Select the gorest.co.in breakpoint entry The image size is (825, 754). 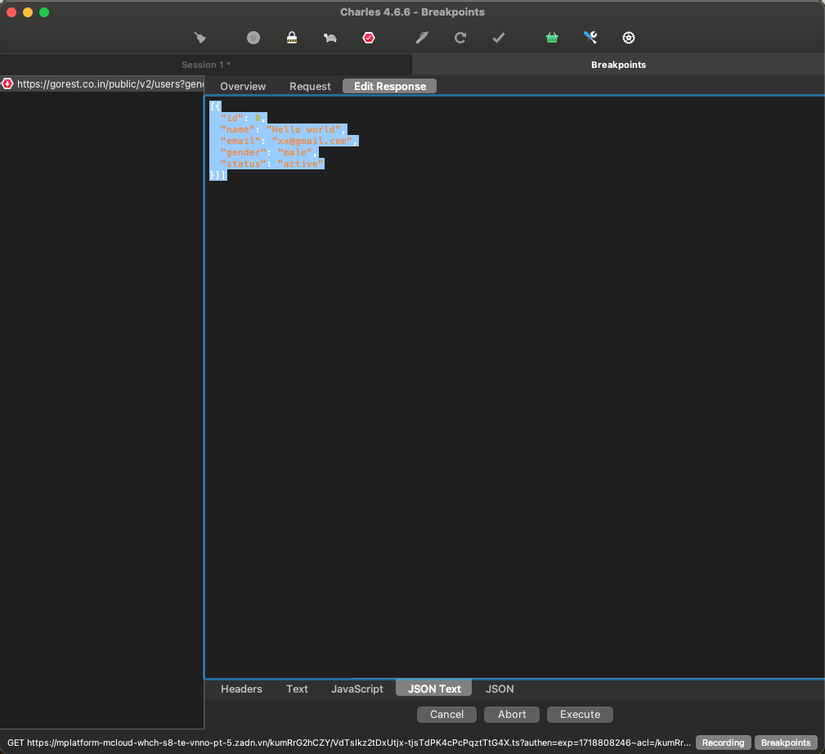coord(100,84)
